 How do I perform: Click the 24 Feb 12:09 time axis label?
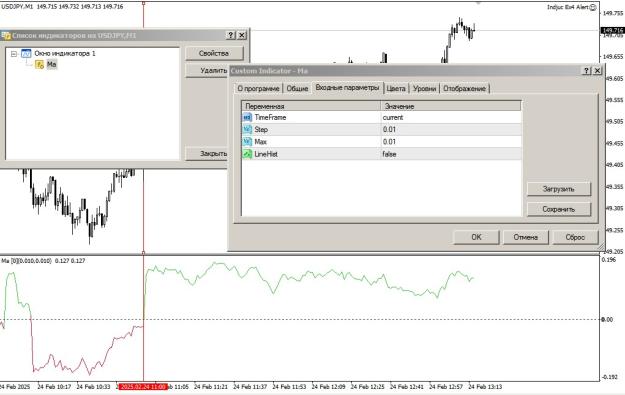click(328, 387)
